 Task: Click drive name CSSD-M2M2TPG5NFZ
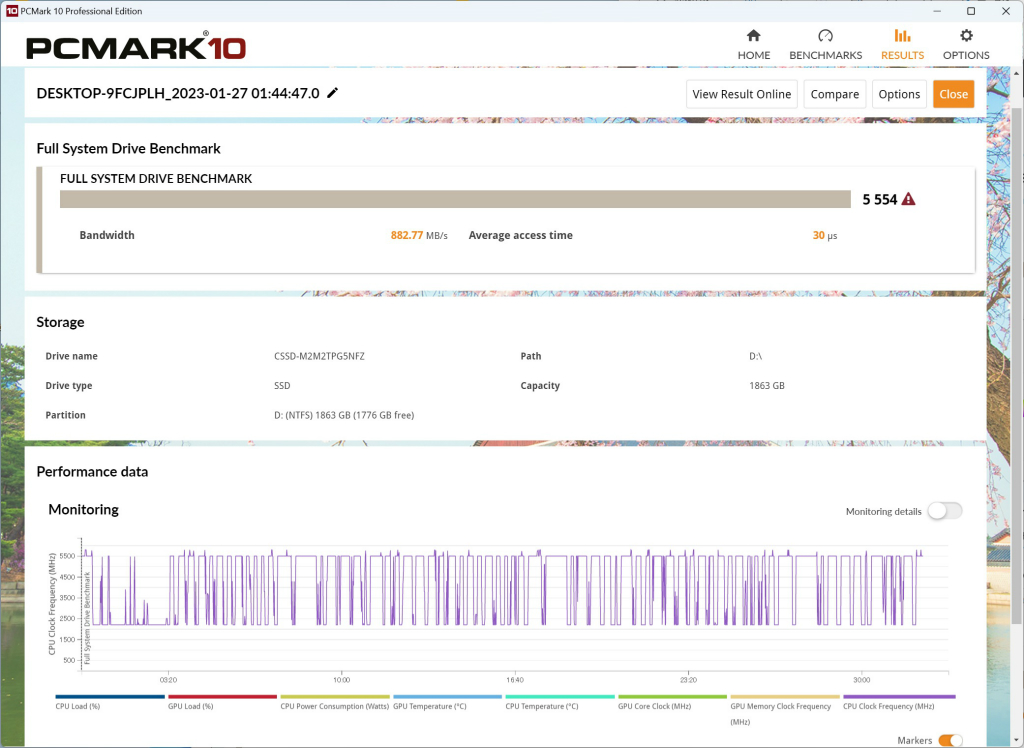319,356
